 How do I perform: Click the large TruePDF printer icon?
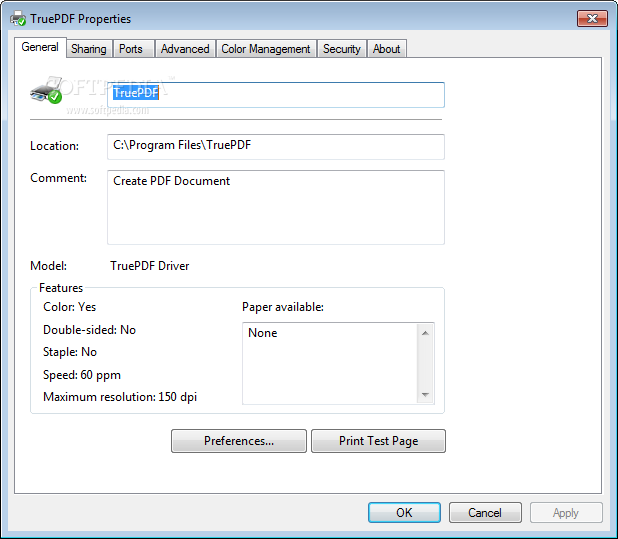point(47,90)
